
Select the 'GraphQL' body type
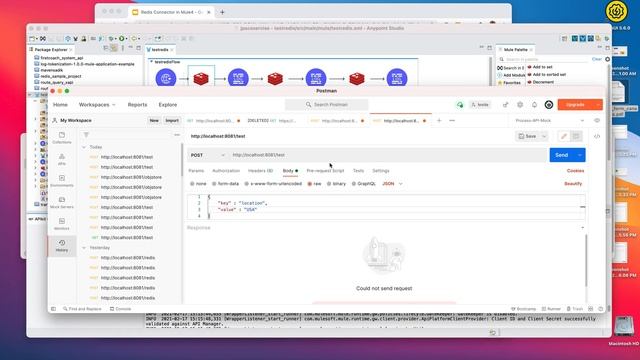tap(364, 184)
